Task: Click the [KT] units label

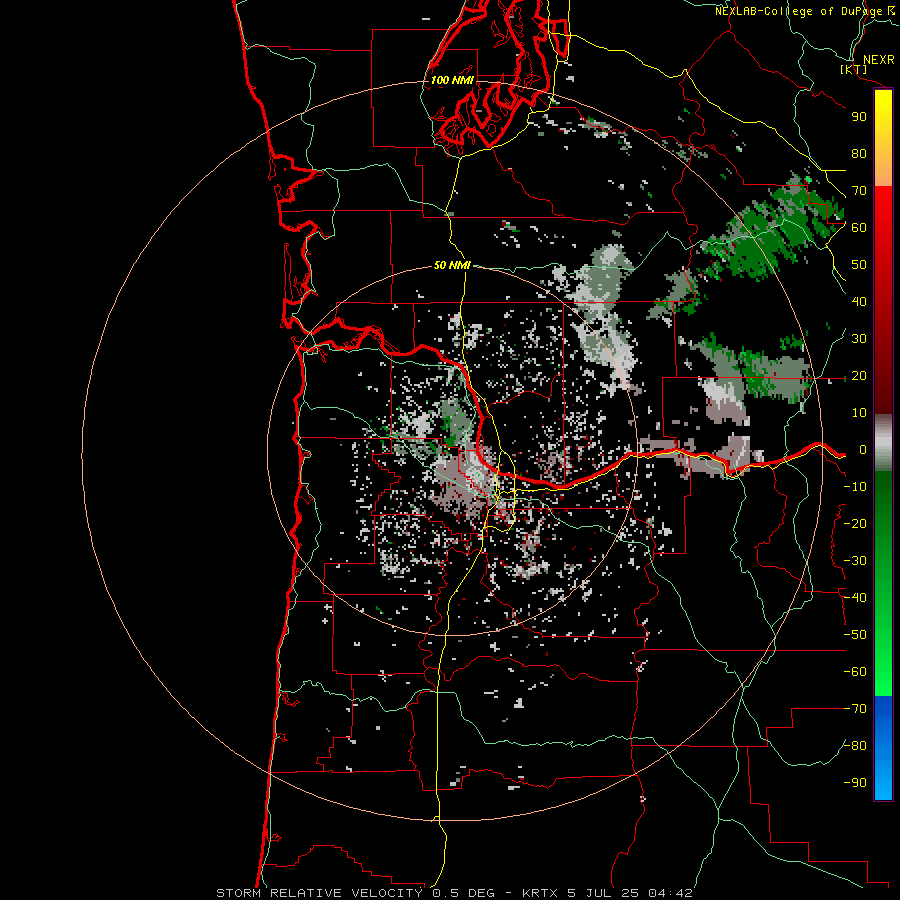Action: pos(854,69)
